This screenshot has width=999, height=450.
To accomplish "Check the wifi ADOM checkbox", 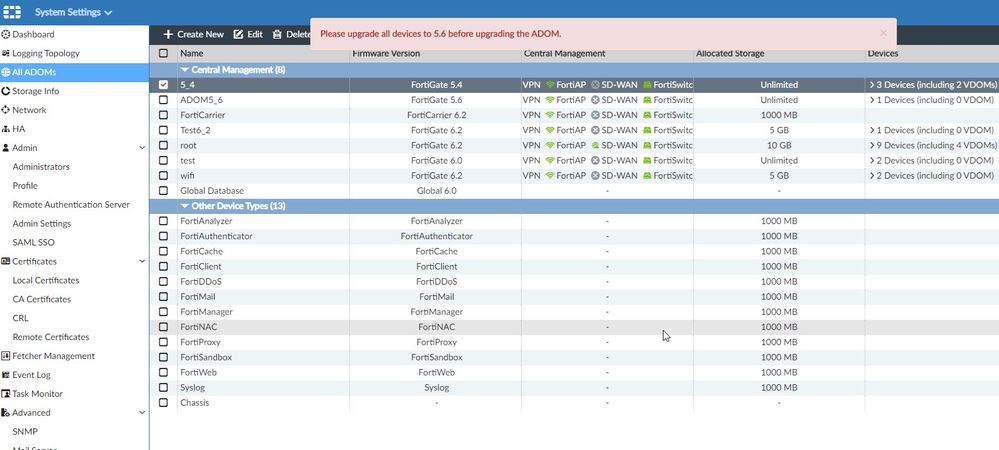I will tap(164, 175).
